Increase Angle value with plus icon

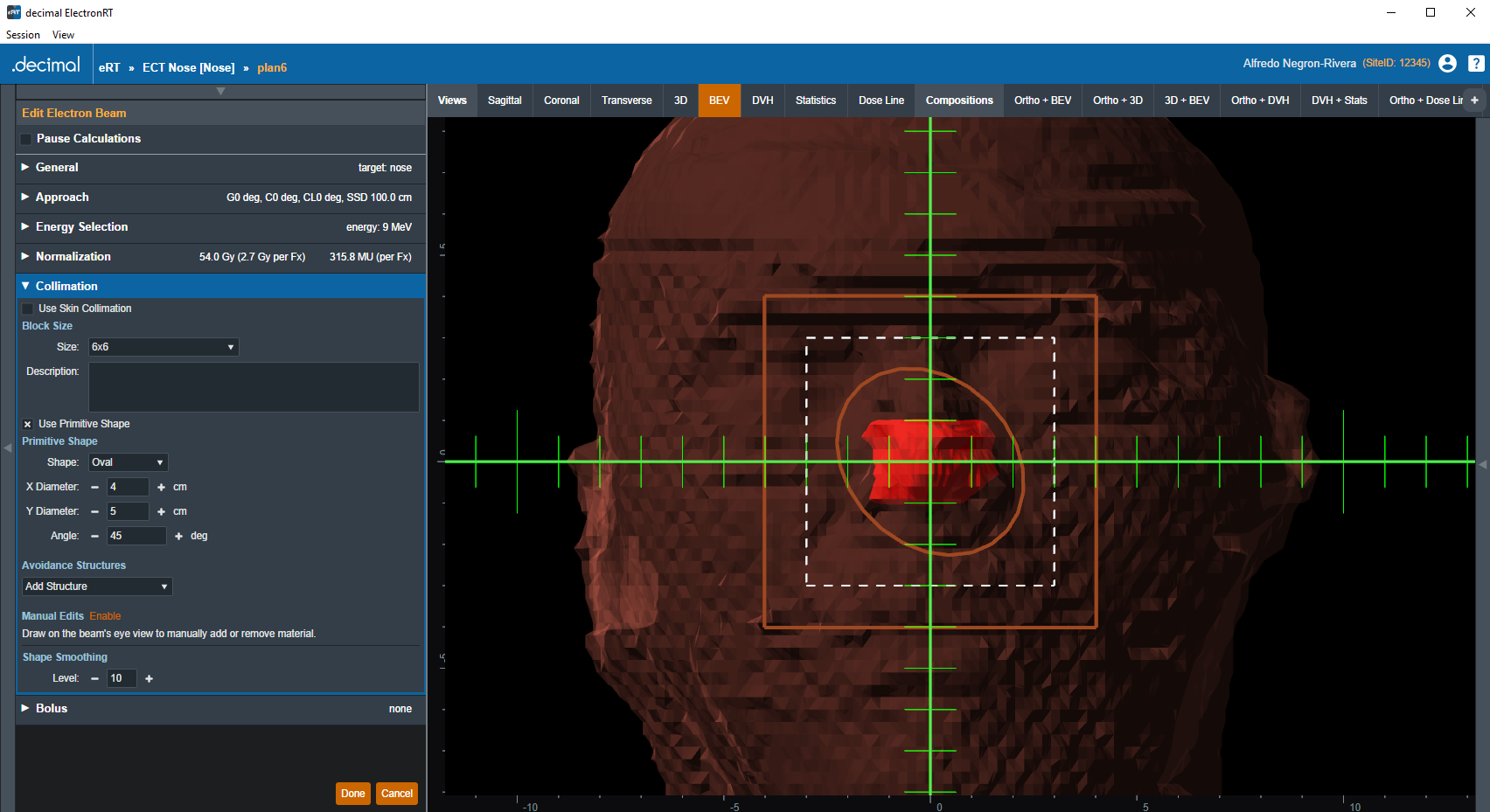tap(178, 537)
